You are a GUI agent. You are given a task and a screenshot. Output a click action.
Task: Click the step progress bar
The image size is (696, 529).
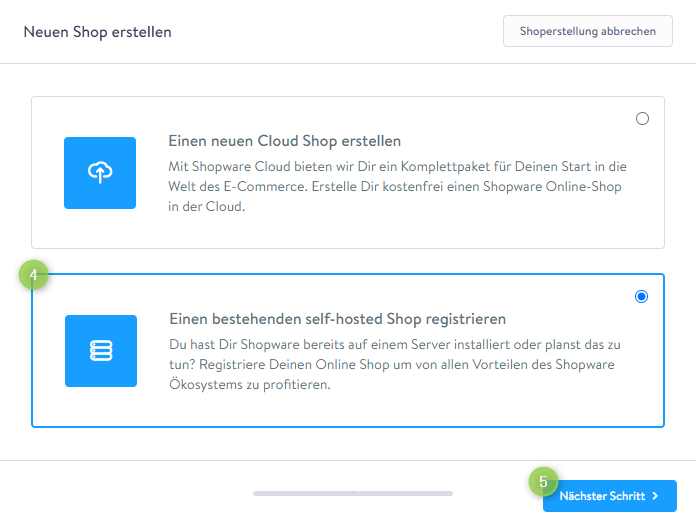(x=353, y=493)
